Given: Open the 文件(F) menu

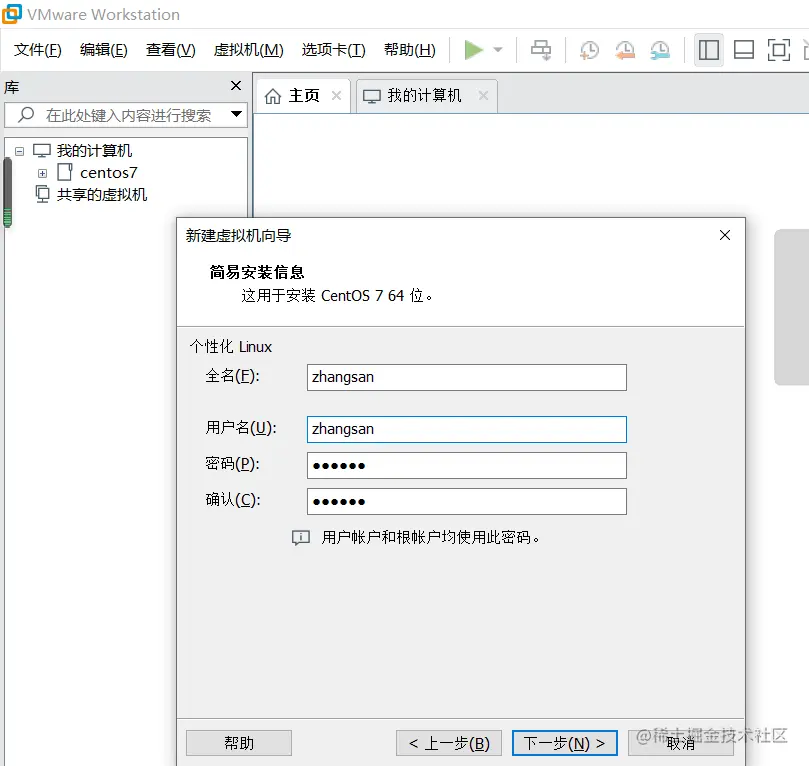Looking at the screenshot, I should click(x=38, y=50).
